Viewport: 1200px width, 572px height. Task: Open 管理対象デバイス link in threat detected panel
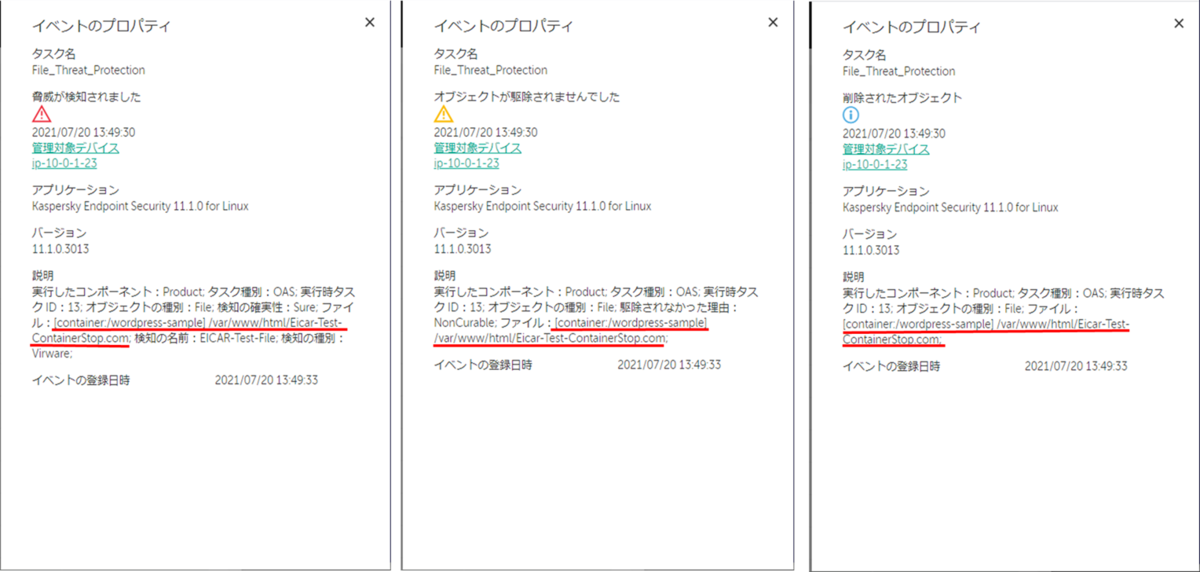(x=75, y=148)
